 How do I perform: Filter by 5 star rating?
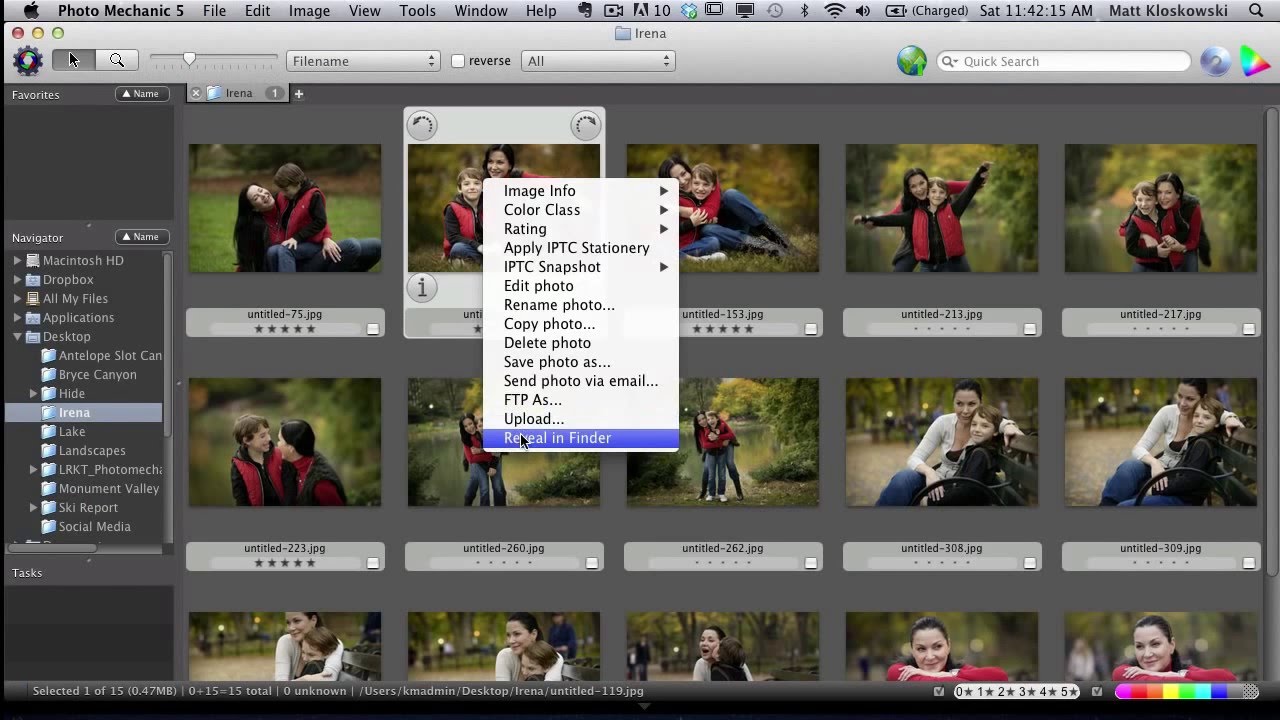pyautogui.click(x=1069, y=691)
